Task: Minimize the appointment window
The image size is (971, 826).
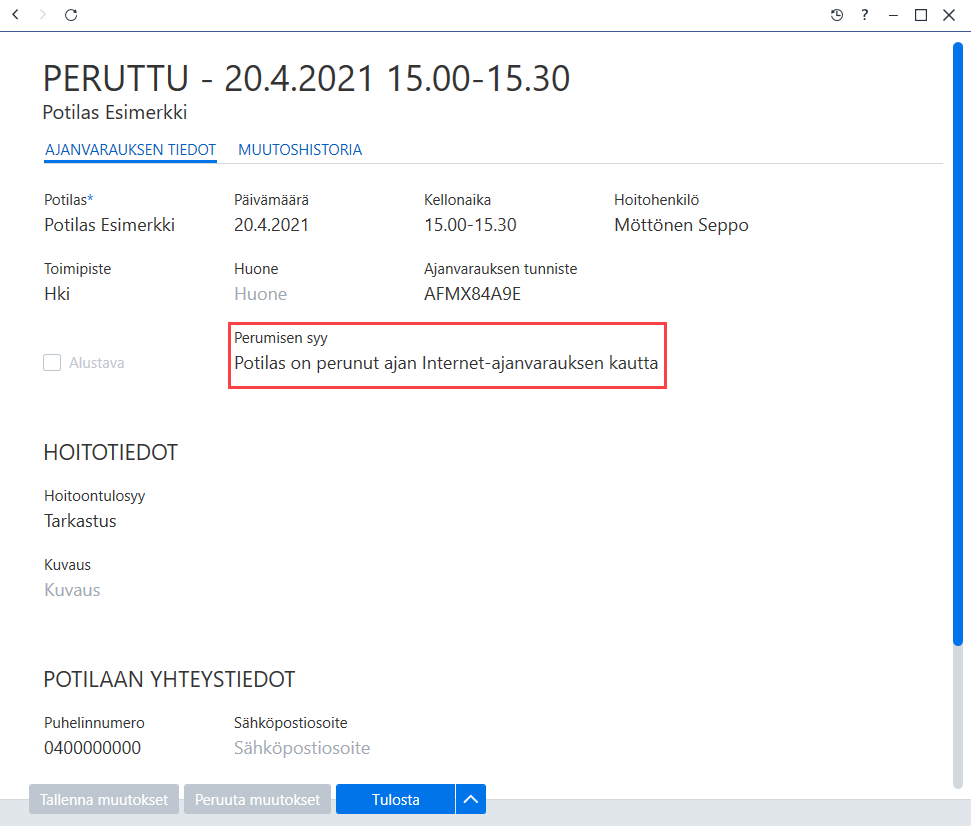Action: 893,15
